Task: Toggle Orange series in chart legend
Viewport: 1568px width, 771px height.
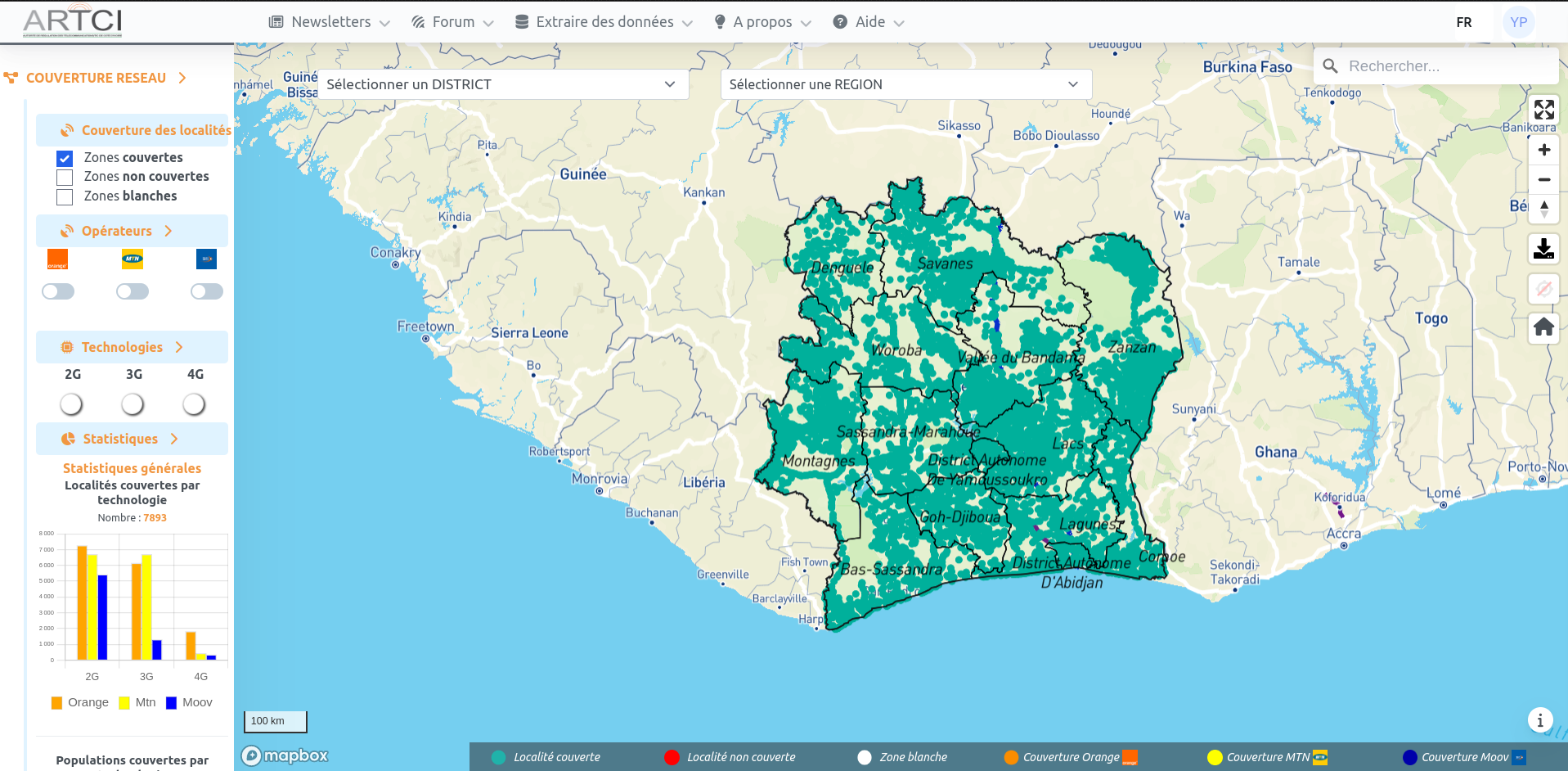Action: tap(79, 702)
